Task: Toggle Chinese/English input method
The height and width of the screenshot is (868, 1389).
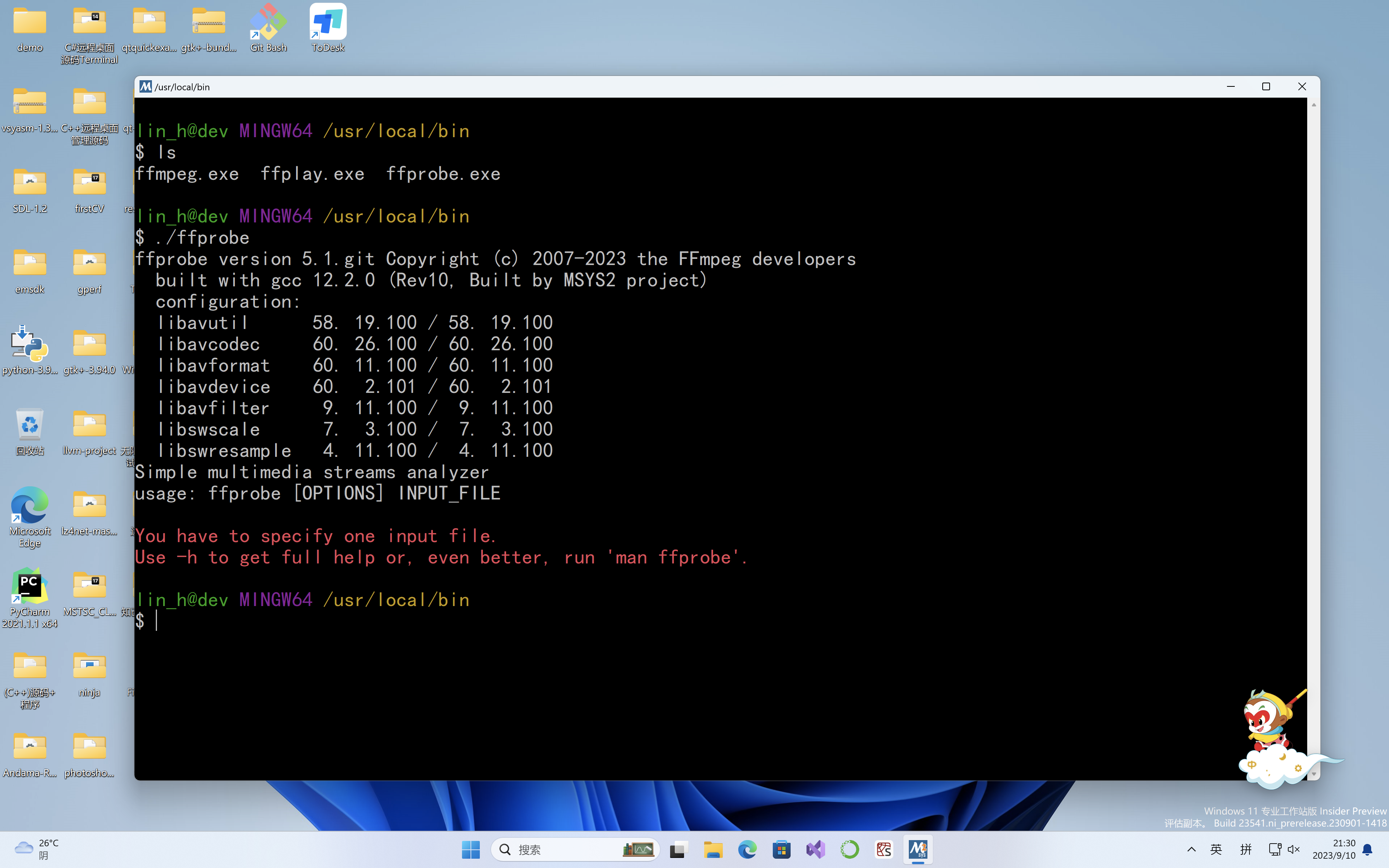Action: pyautogui.click(x=1214, y=849)
